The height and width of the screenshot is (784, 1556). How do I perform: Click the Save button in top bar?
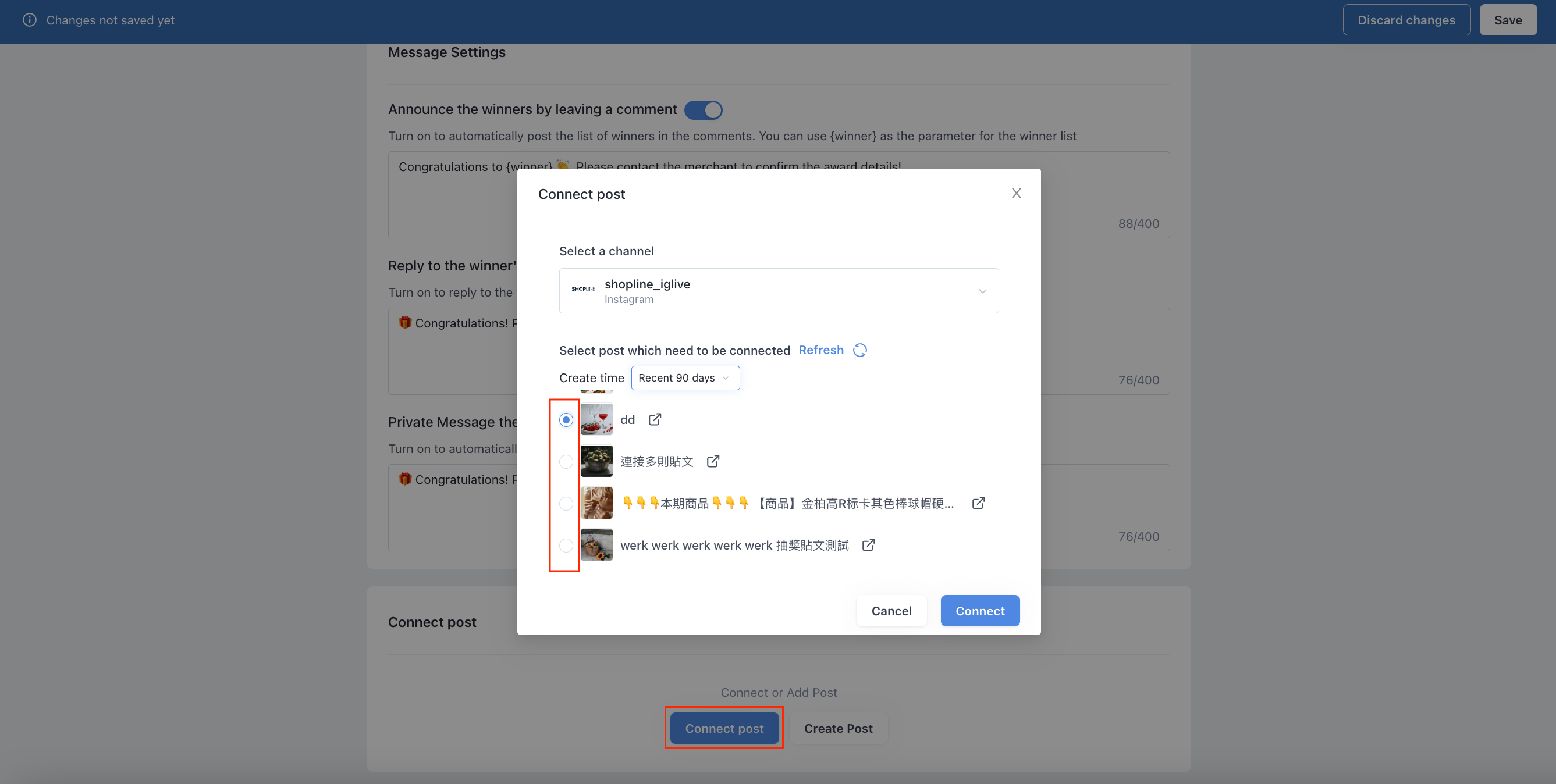[1508, 20]
